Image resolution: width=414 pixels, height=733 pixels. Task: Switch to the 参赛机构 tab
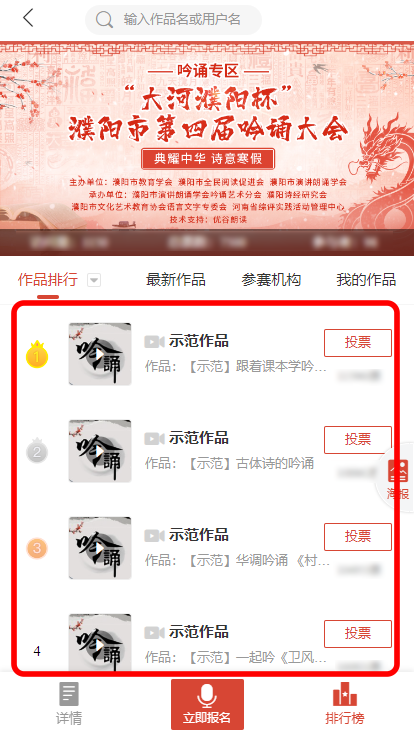[271, 280]
